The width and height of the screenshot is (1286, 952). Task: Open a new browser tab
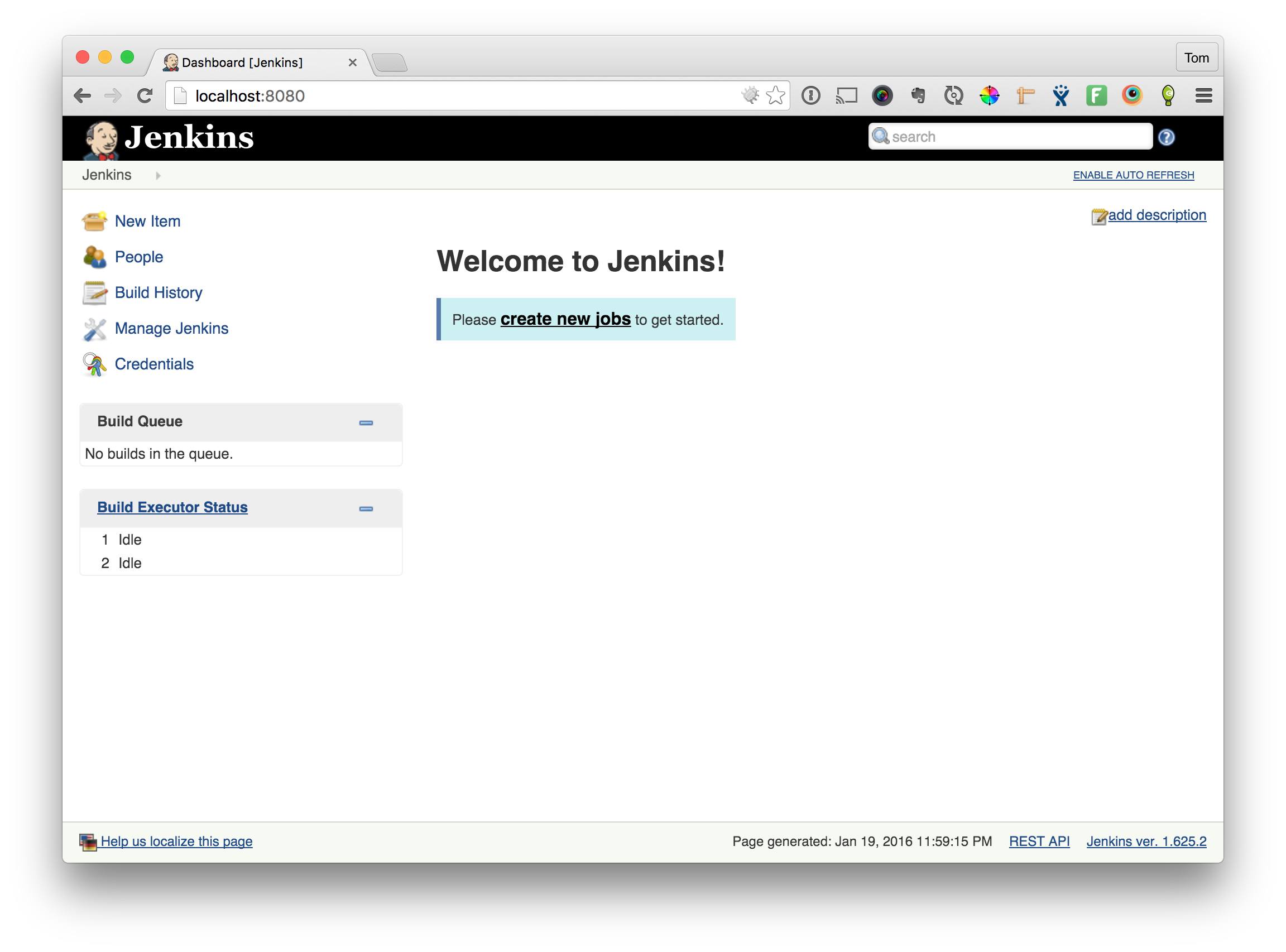[390, 62]
